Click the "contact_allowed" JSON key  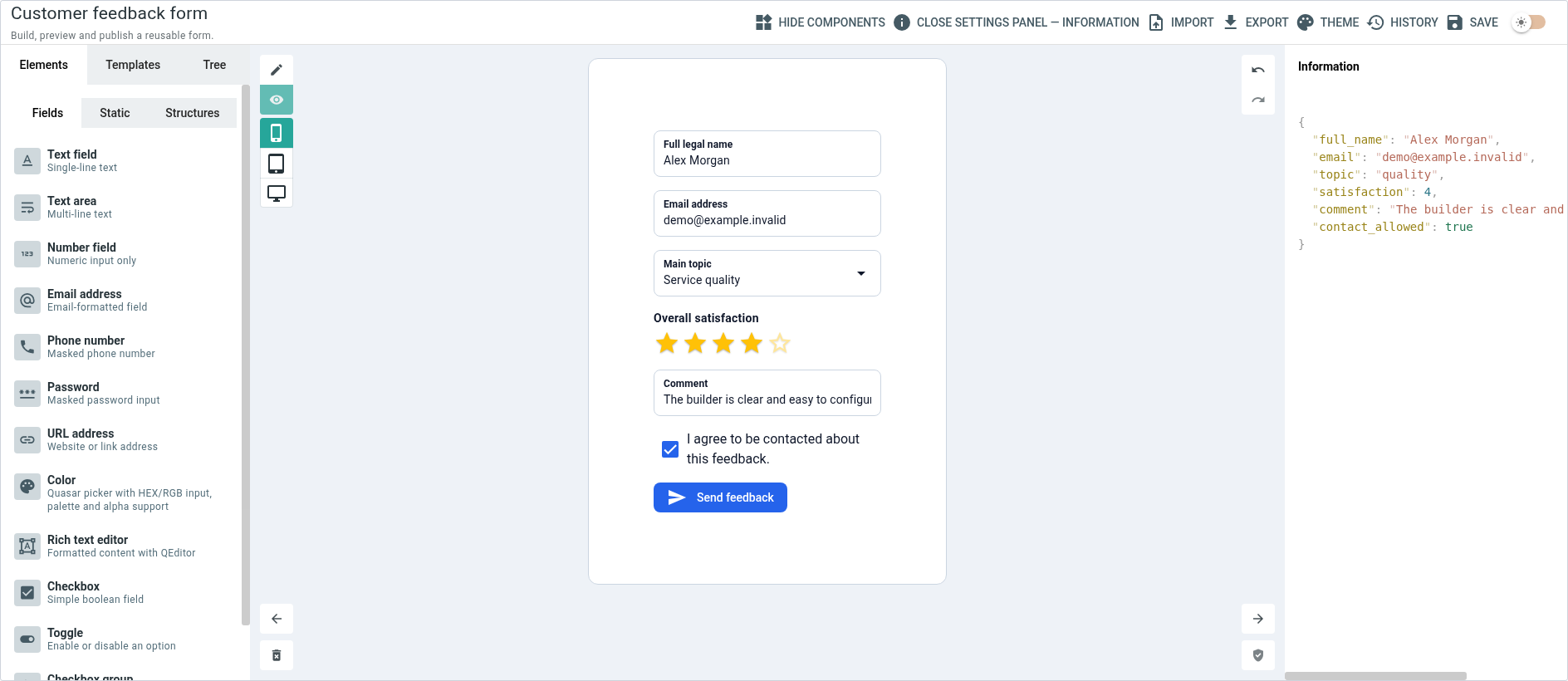[x=1371, y=227]
